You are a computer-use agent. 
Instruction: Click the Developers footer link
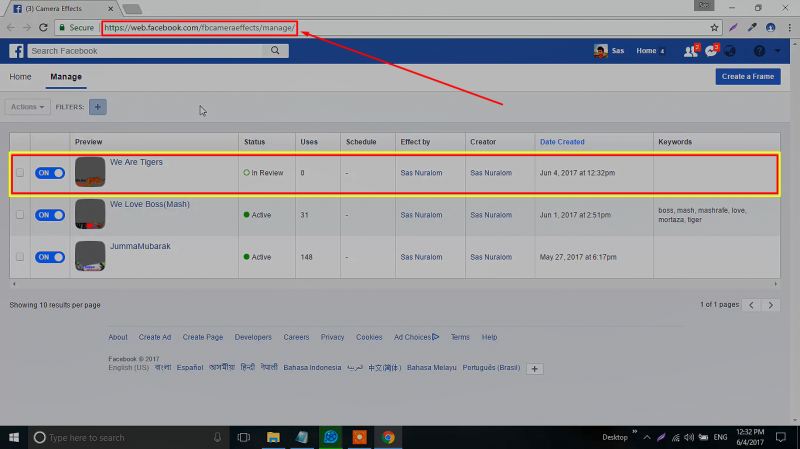253,337
